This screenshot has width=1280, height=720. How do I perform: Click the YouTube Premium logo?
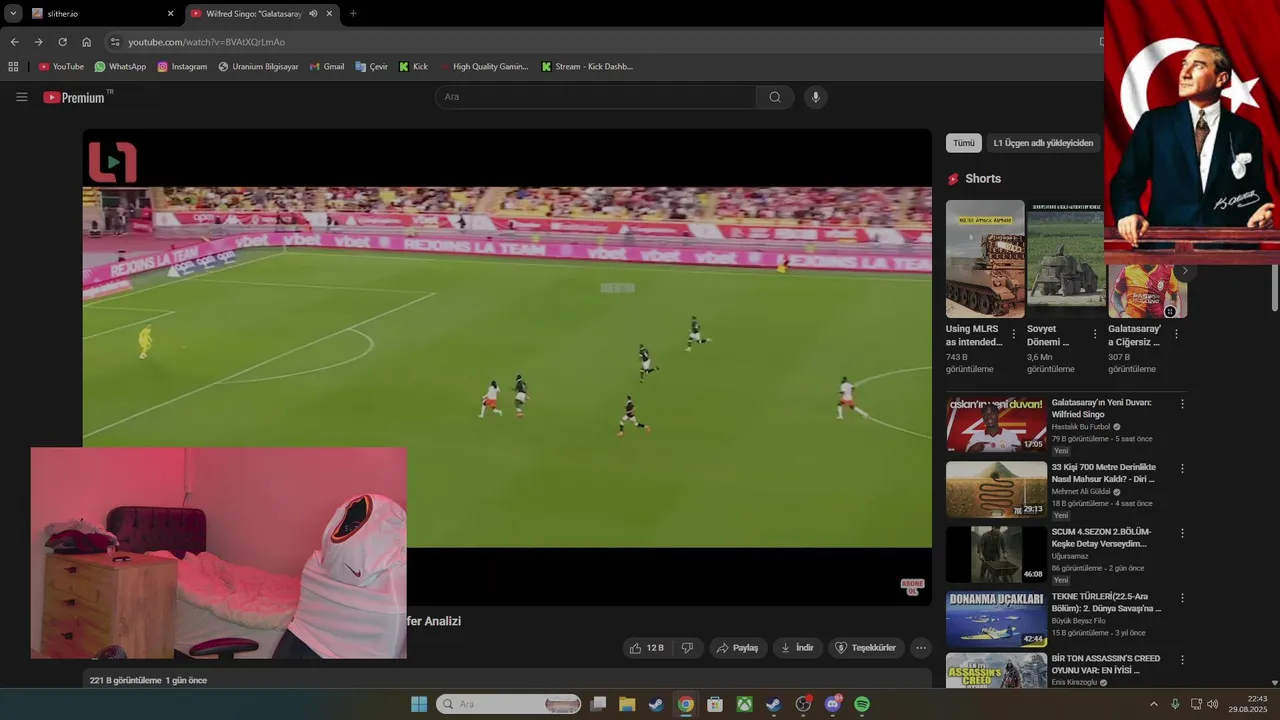(x=74, y=97)
